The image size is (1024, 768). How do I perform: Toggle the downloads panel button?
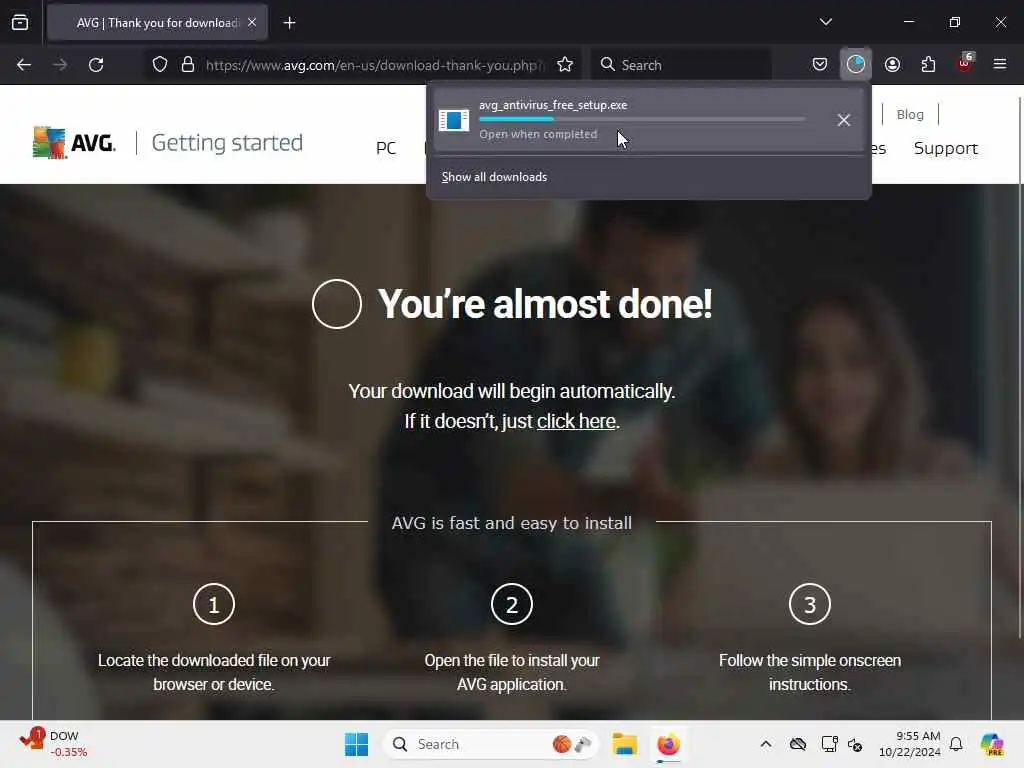click(x=856, y=64)
